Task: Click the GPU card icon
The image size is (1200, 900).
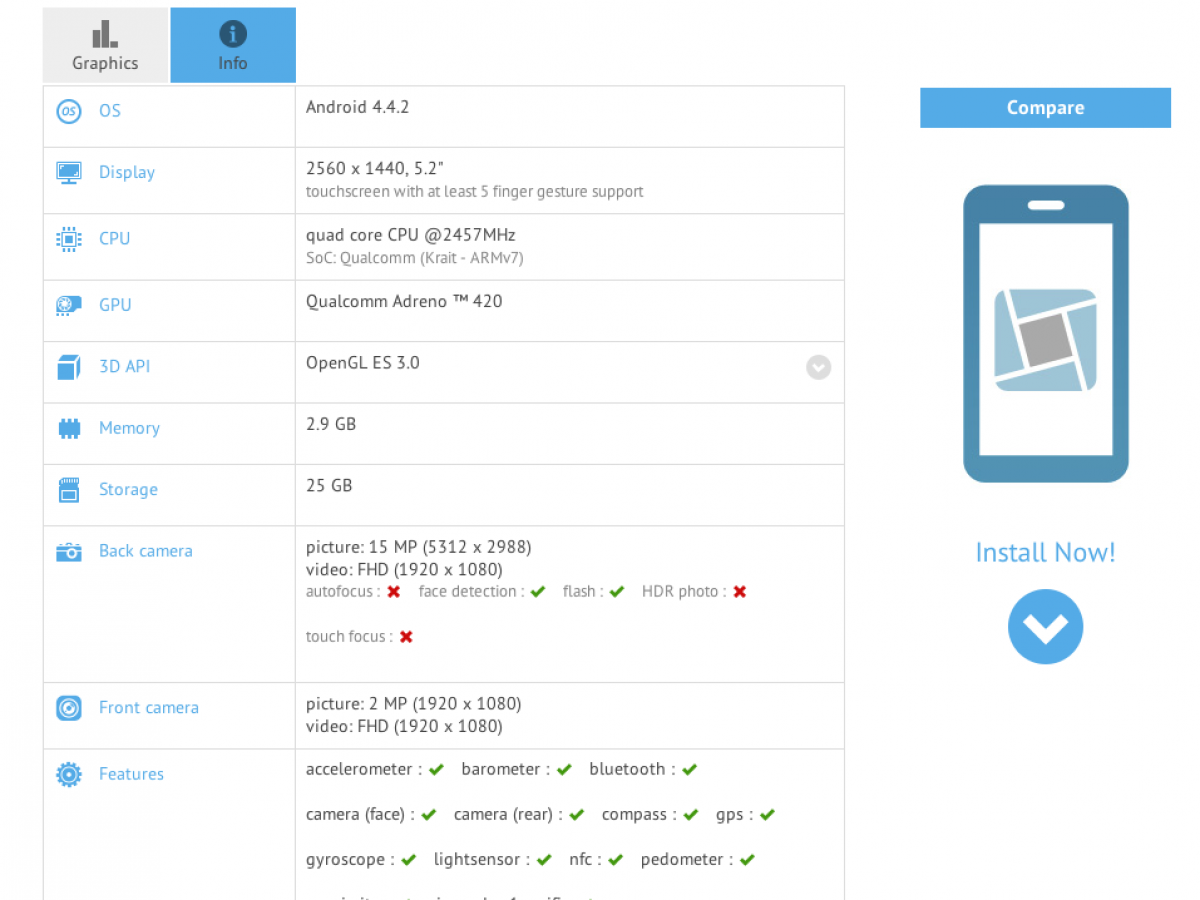Action: pos(68,305)
